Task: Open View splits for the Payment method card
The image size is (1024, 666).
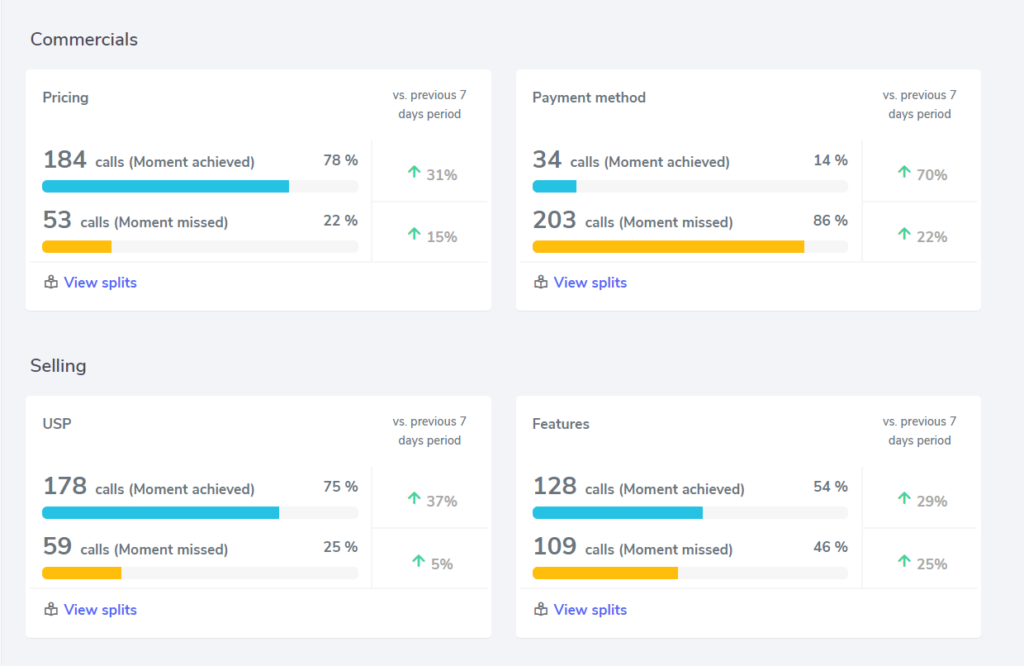Action: 589,282
